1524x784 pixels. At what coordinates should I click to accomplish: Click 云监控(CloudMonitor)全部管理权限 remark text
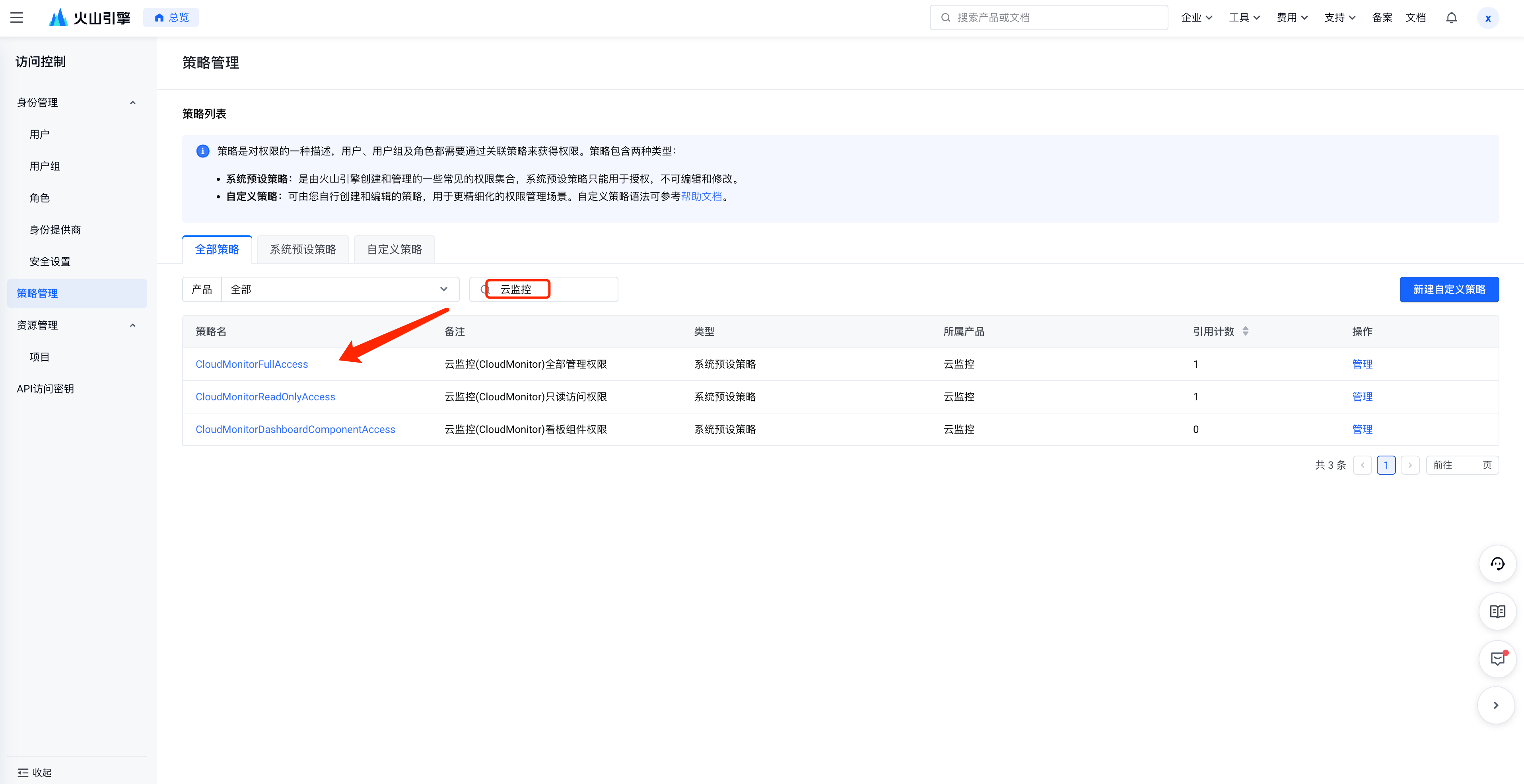(x=525, y=364)
